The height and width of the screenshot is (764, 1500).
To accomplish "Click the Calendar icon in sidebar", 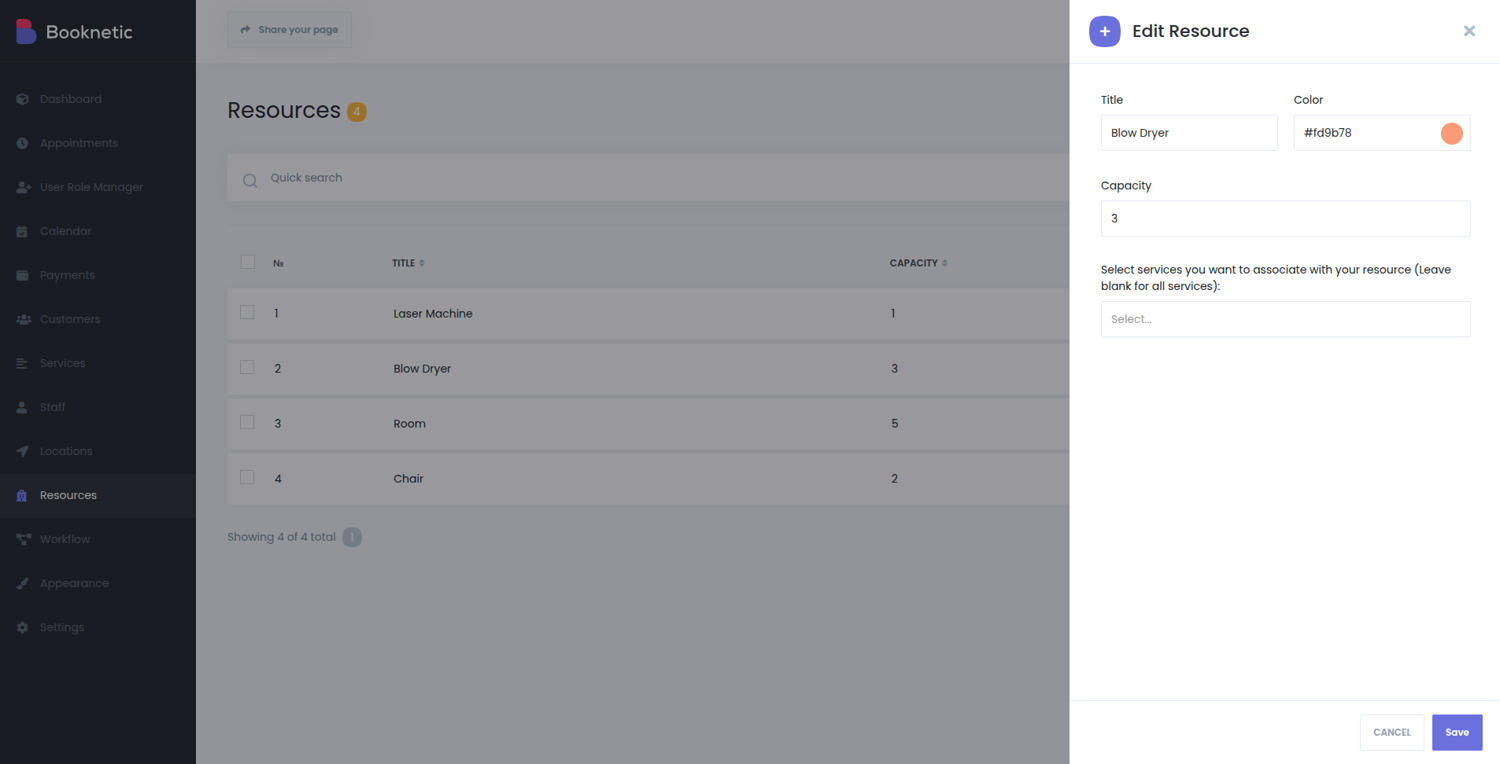I will [x=22, y=231].
